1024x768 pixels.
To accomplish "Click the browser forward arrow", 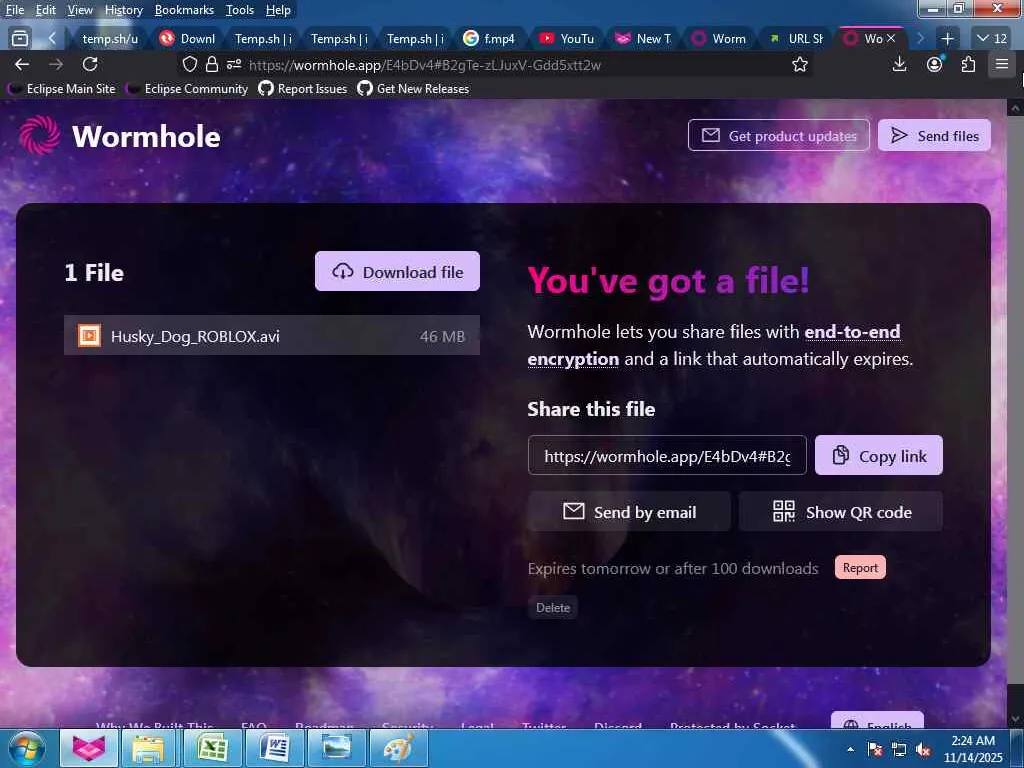I will click(x=56, y=64).
